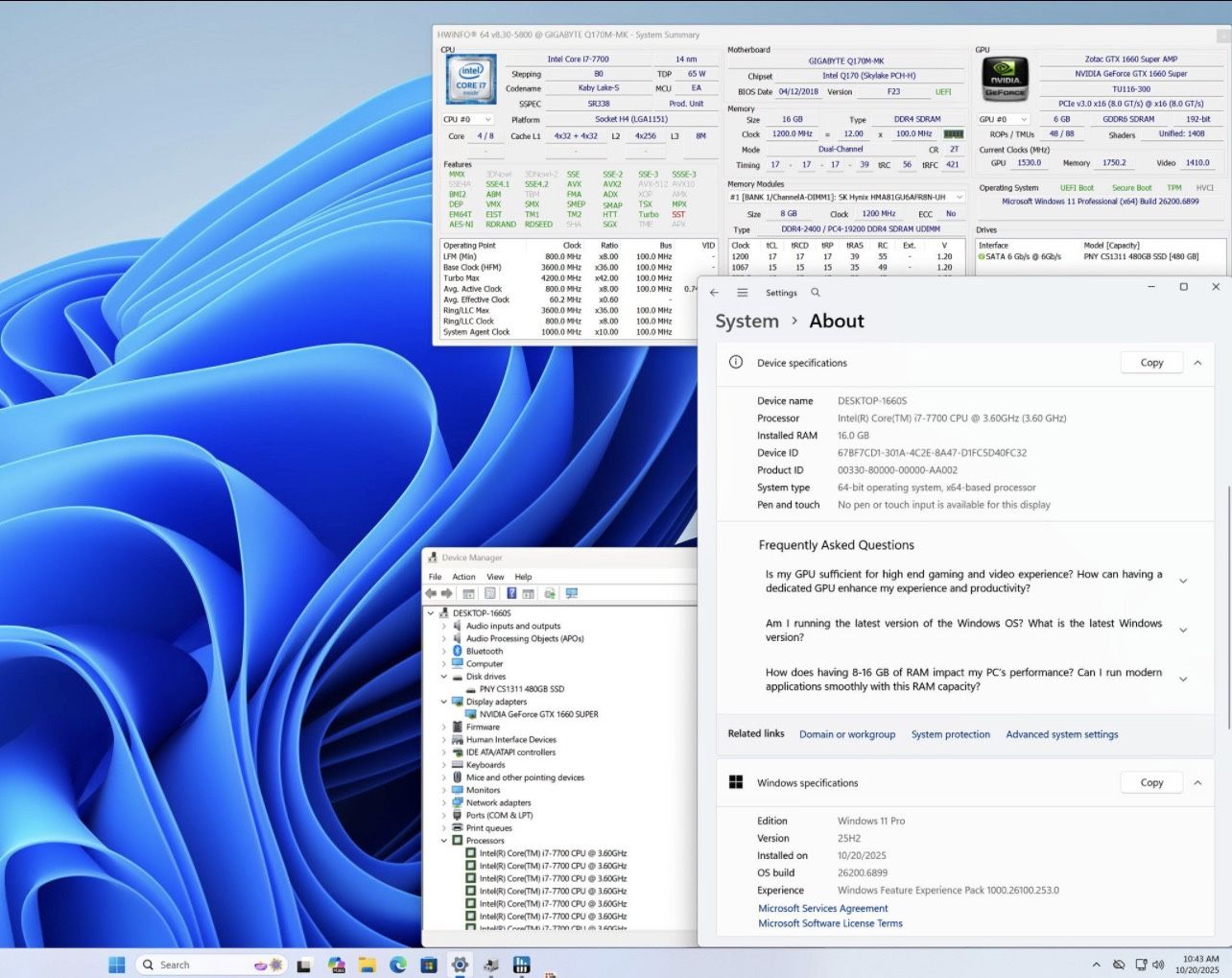Image resolution: width=1232 pixels, height=978 pixels.
Task: Collapse the Device specifications section chevron
Action: (x=1197, y=363)
